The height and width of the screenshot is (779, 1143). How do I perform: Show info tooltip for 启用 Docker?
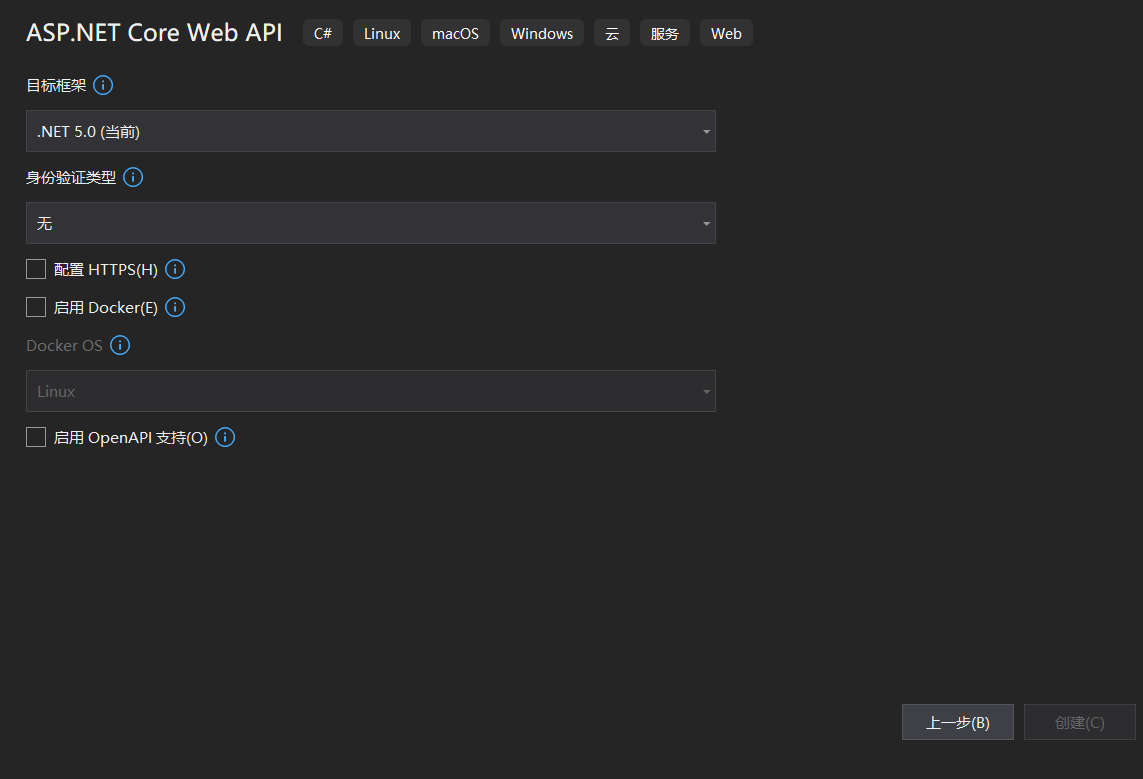pos(175,307)
